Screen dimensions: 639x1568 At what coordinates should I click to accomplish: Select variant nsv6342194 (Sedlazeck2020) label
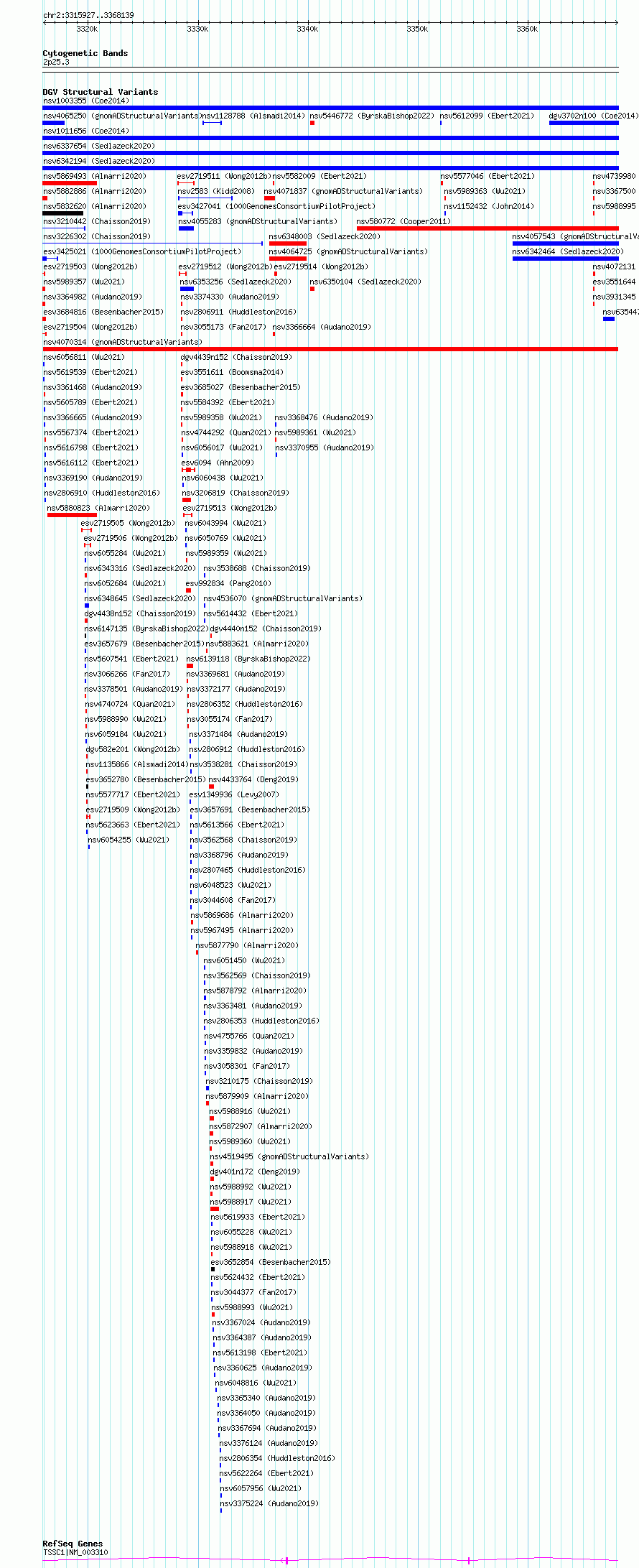pyautogui.click(x=99, y=161)
